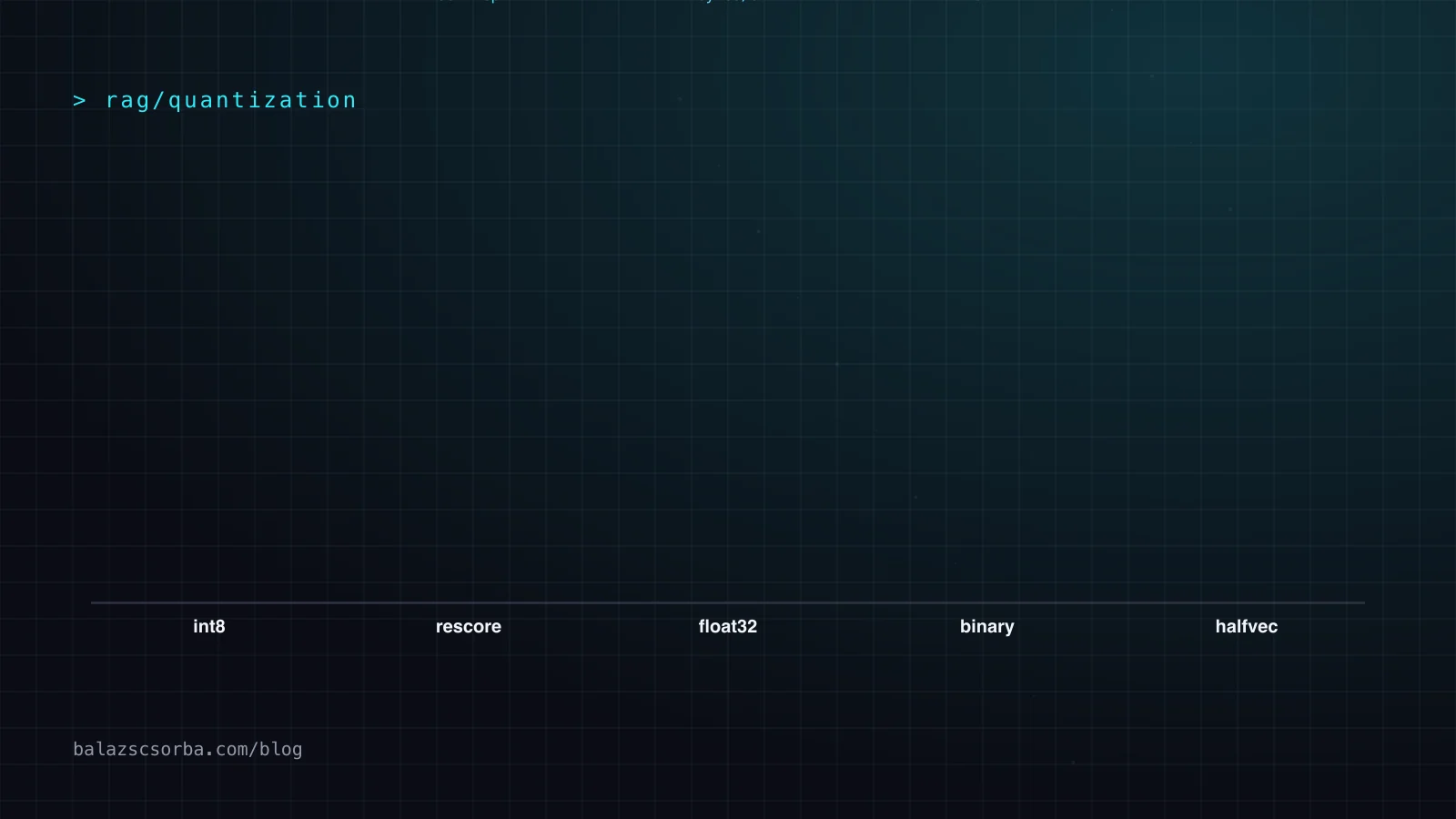Select the halfvec axis label
1456x819 pixels.
(1247, 626)
